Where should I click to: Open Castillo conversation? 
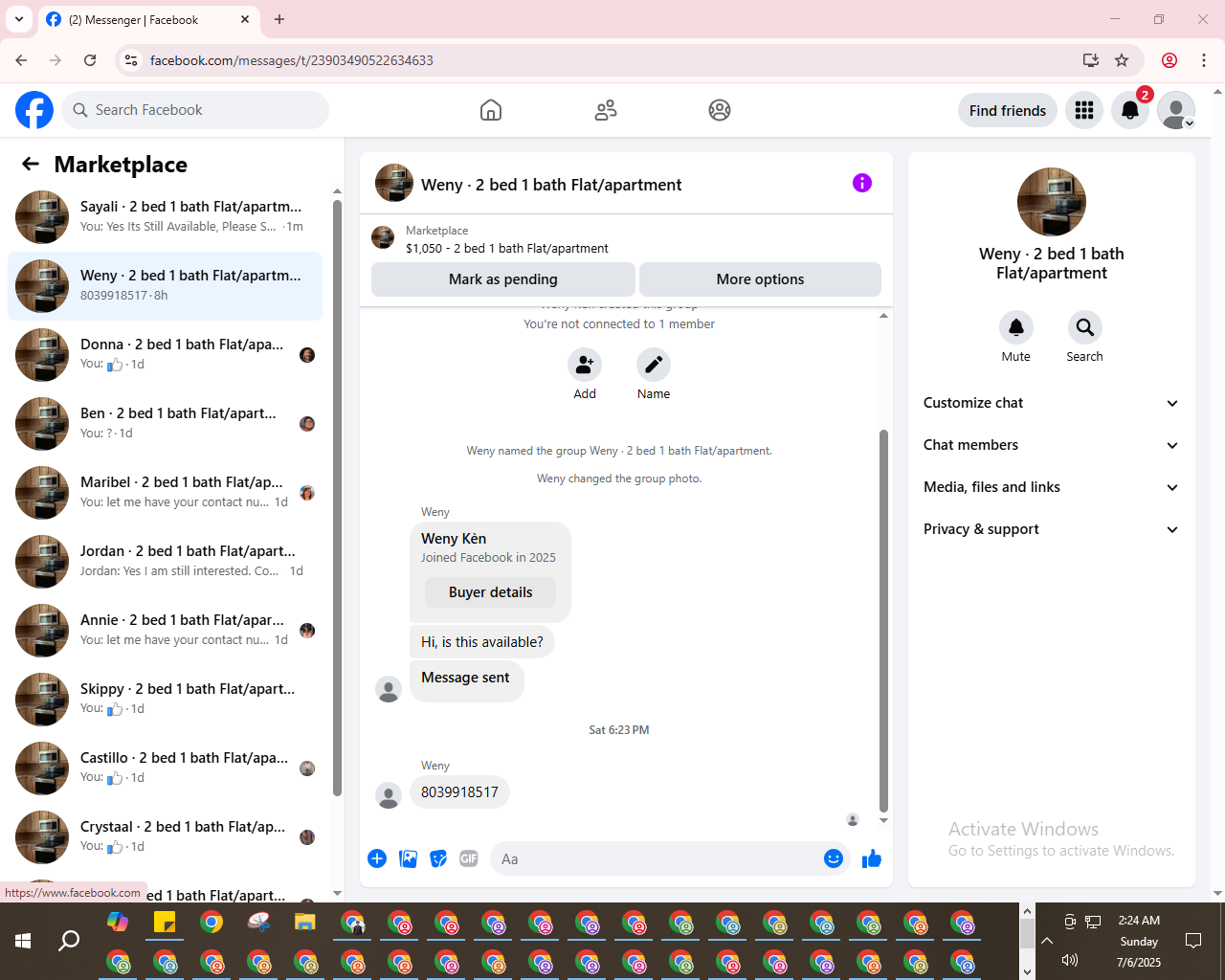(x=165, y=768)
